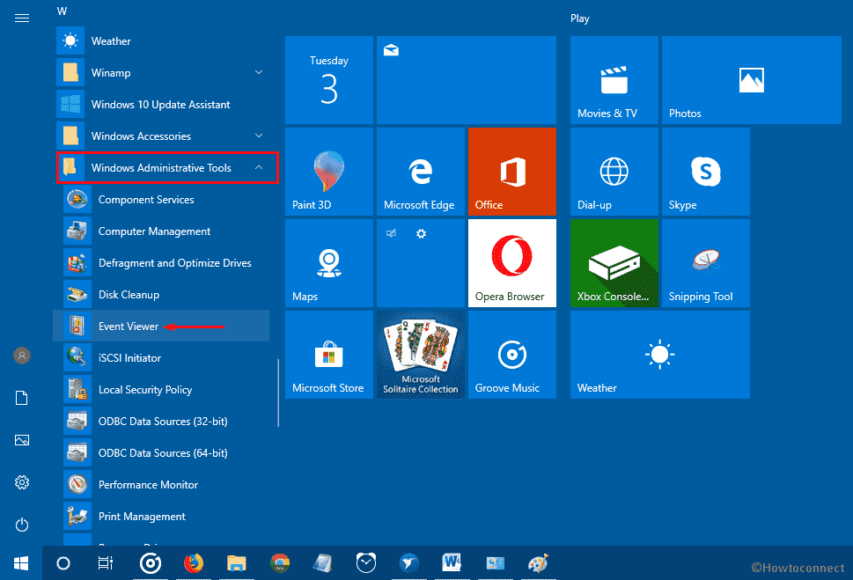Click the Power button in Start sidebar
This screenshot has width=853, height=580.
point(22,525)
